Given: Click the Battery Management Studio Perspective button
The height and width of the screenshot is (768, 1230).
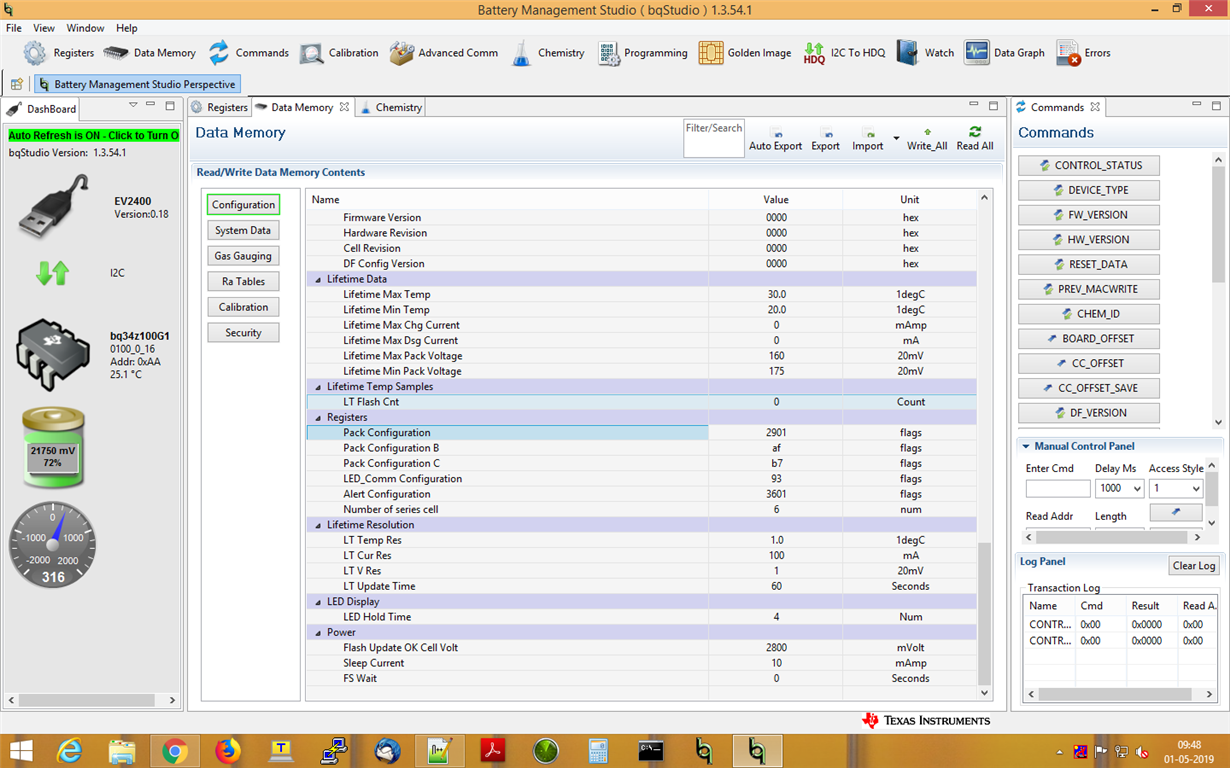Looking at the screenshot, I should [136, 84].
